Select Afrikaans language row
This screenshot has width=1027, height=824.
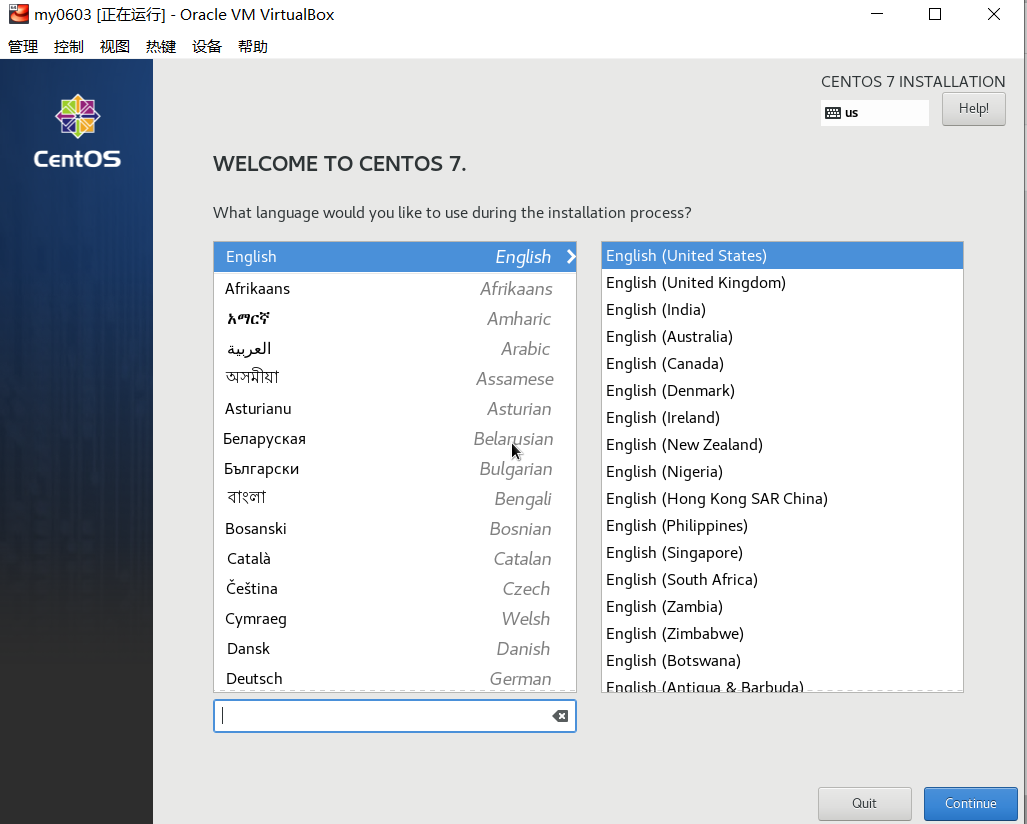(x=395, y=289)
